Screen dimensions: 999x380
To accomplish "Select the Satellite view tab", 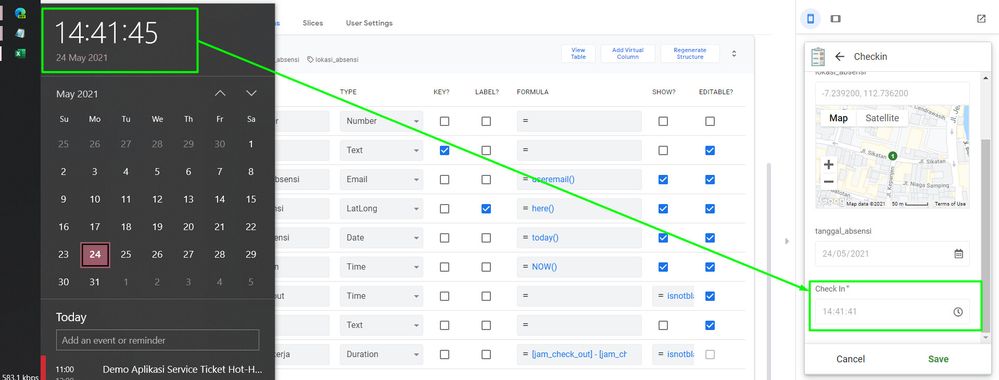I will point(882,118).
